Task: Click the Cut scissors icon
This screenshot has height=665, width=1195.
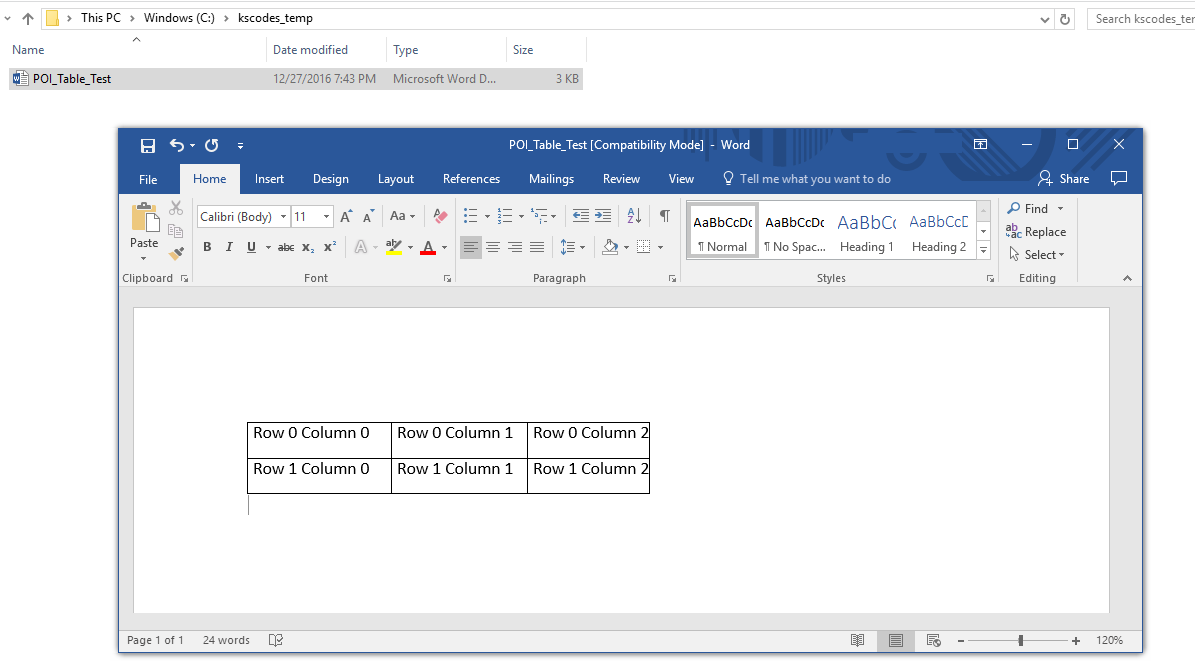Action: 176,208
